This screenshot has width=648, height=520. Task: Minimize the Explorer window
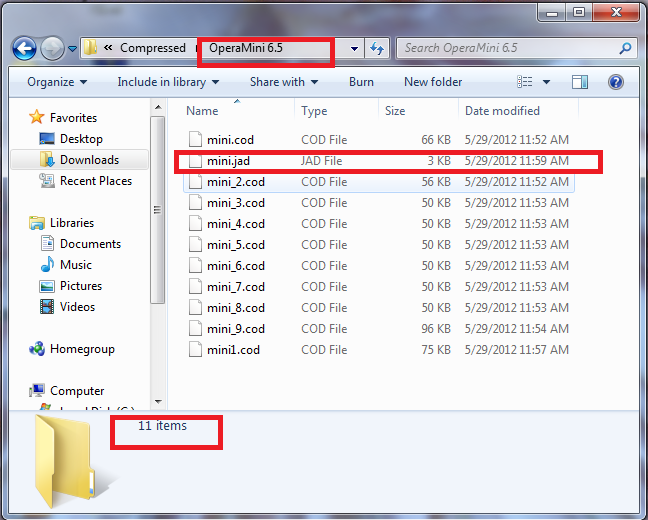(552, 12)
